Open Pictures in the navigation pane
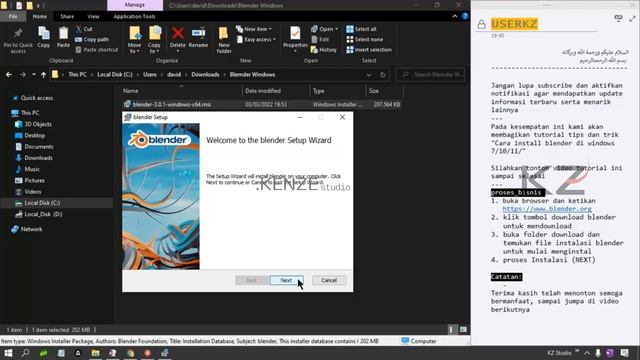Screen dimensions: 640x360 point(34,180)
